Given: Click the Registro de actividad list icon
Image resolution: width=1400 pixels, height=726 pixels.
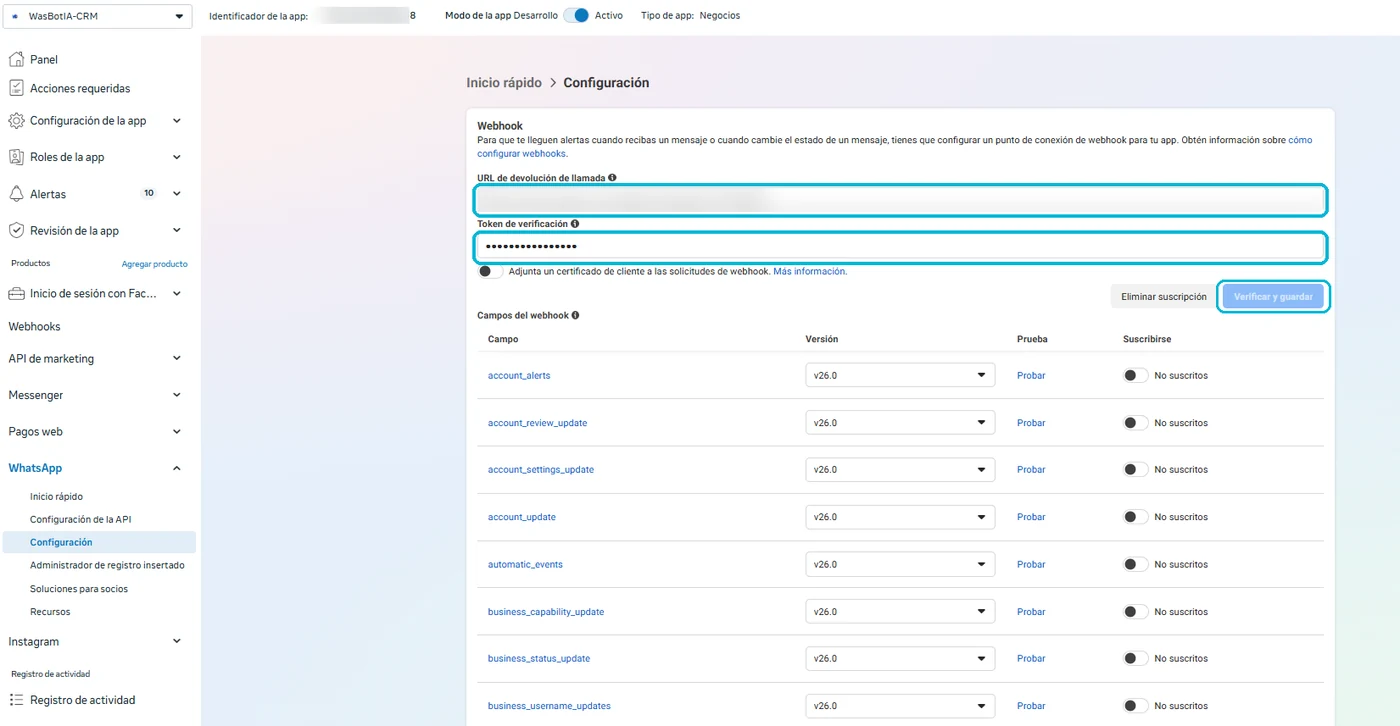Looking at the screenshot, I should 16,700.
